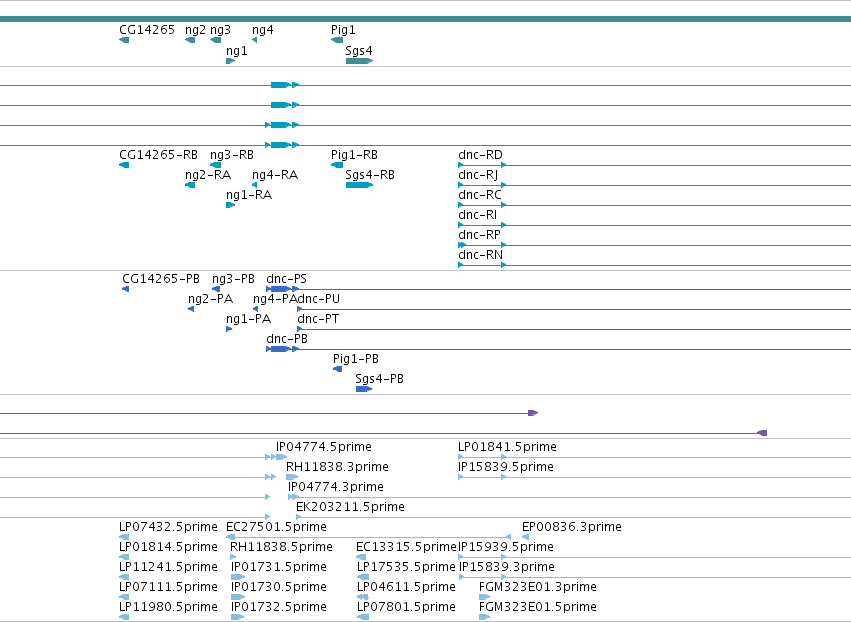Select the "ng1" gene label
851x622 pixels.
237,51
